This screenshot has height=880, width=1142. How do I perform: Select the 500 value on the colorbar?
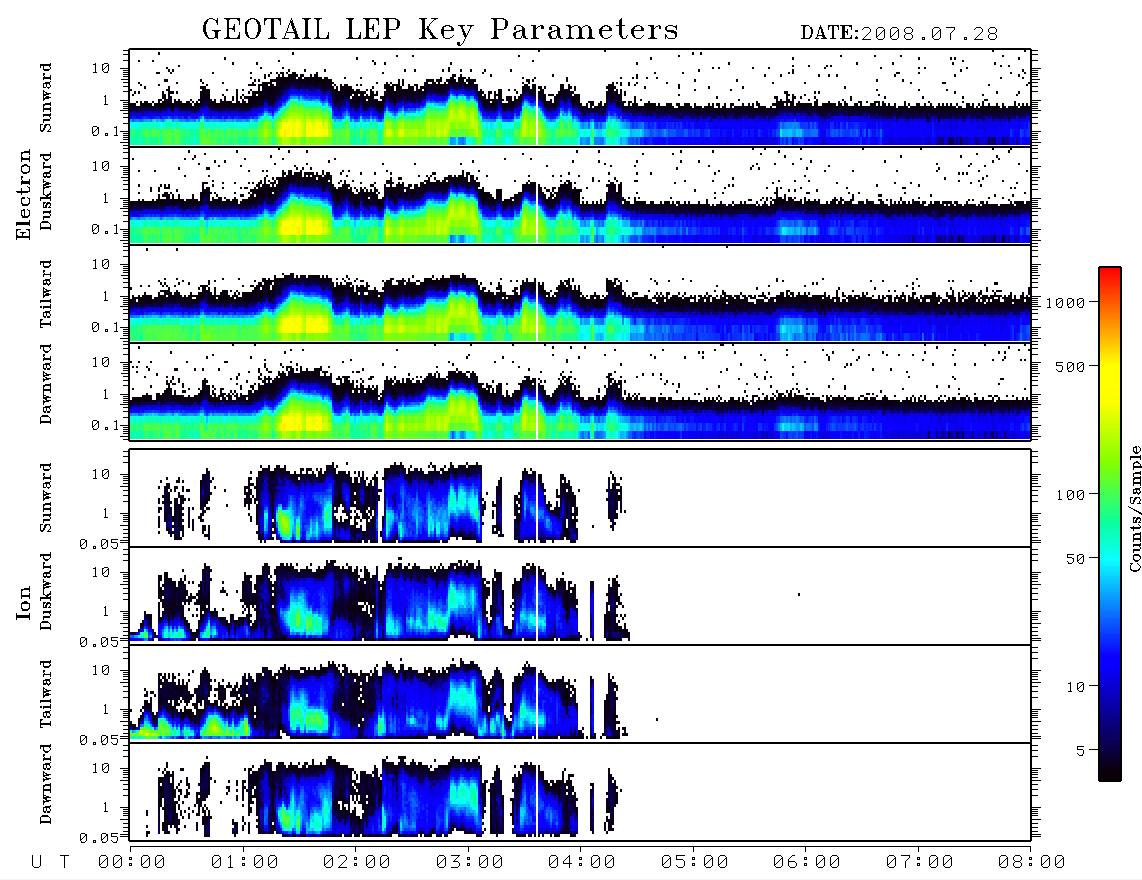pos(1071,366)
